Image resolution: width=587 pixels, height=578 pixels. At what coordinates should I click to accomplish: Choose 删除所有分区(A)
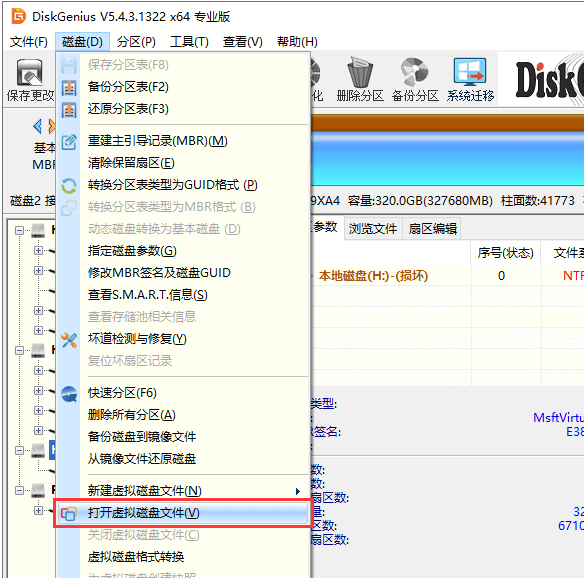point(183,415)
